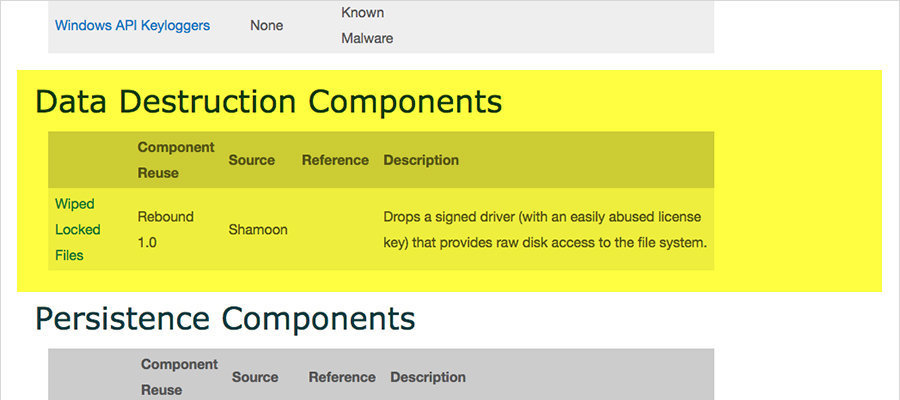Click the None cell in Keyloggers row
This screenshot has width=900, height=400.
(x=266, y=25)
